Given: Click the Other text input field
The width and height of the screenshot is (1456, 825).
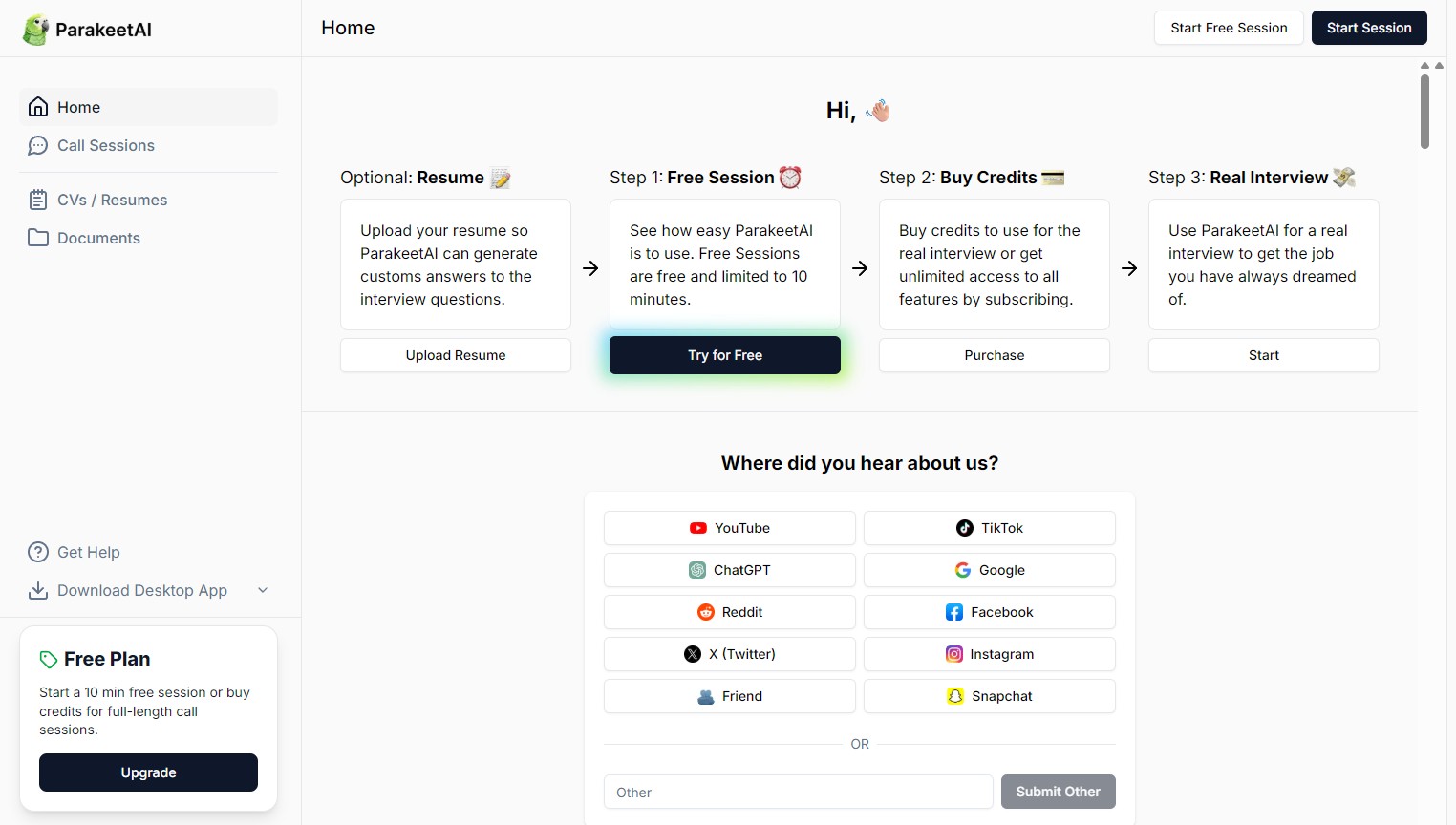Looking at the screenshot, I should tap(799, 792).
